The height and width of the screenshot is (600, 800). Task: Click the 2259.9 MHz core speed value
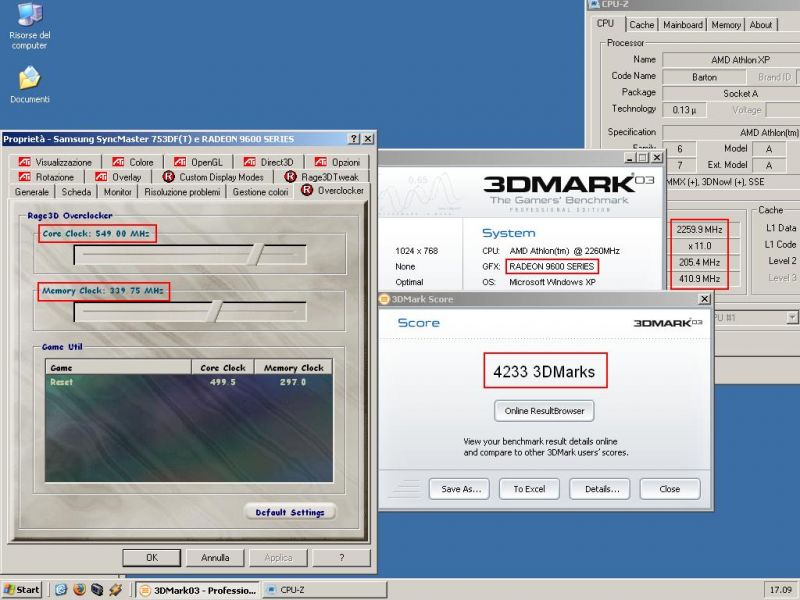(699, 230)
